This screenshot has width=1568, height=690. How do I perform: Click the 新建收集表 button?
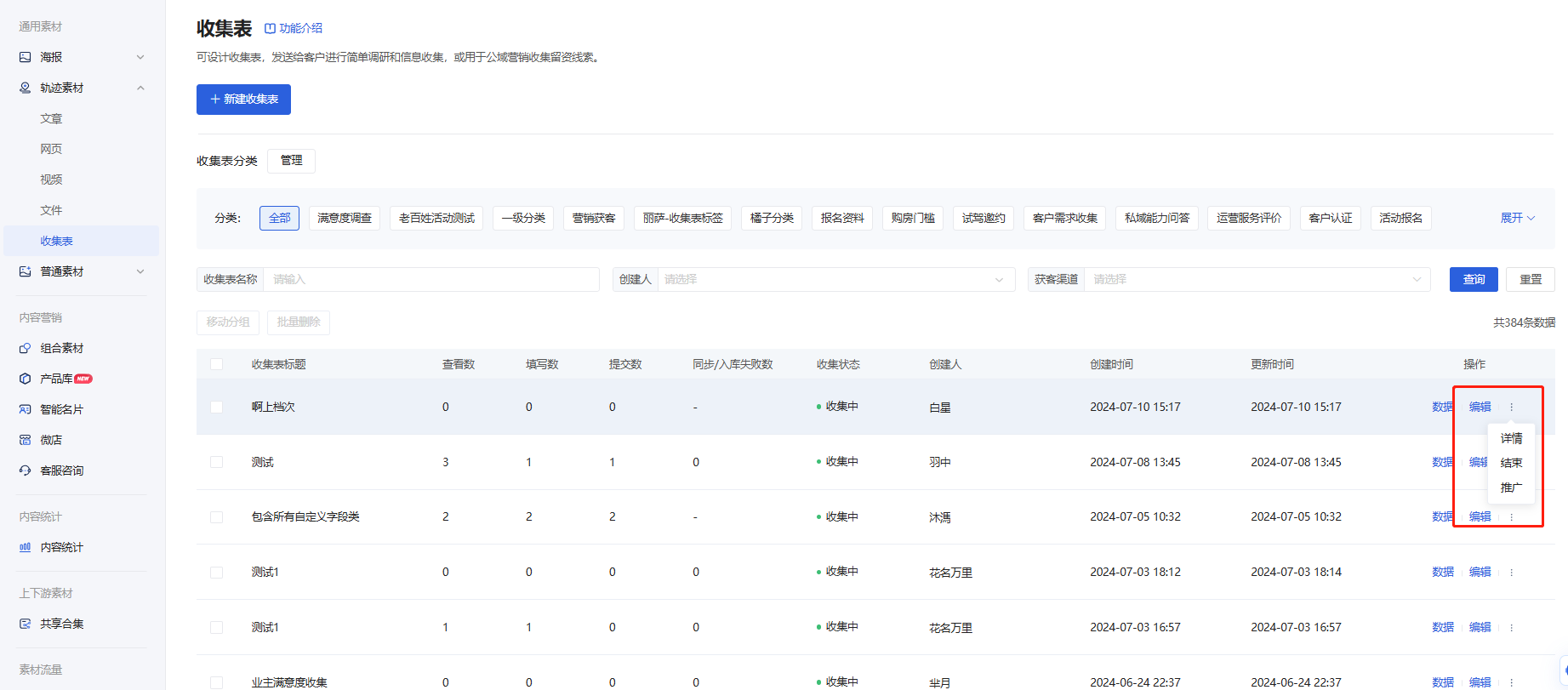tap(243, 100)
